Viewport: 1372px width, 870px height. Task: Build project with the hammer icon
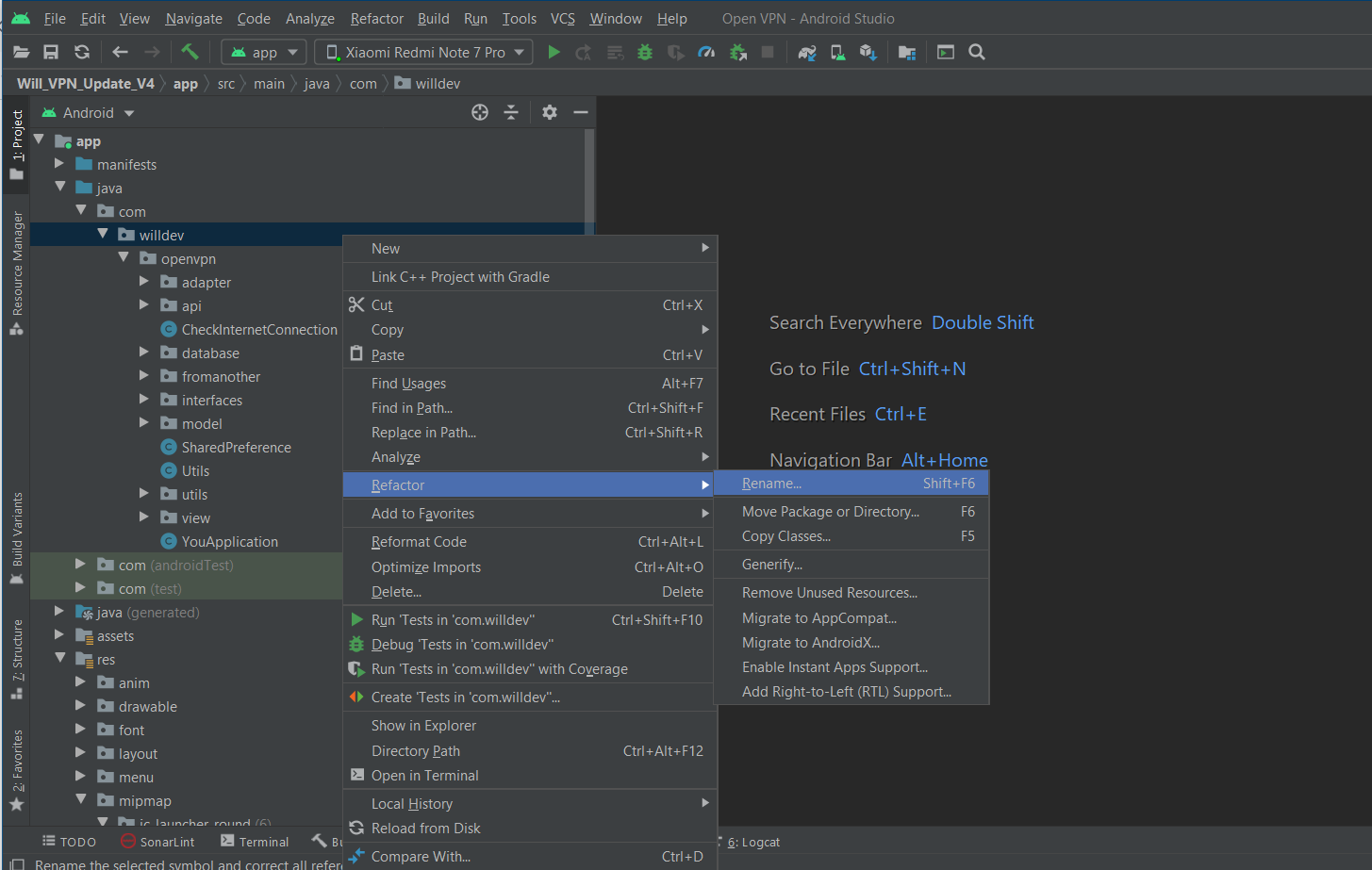click(190, 52)
